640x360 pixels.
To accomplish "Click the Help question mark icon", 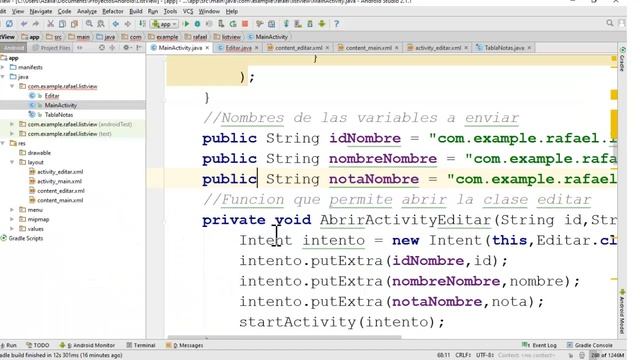I will click(336, 24).
